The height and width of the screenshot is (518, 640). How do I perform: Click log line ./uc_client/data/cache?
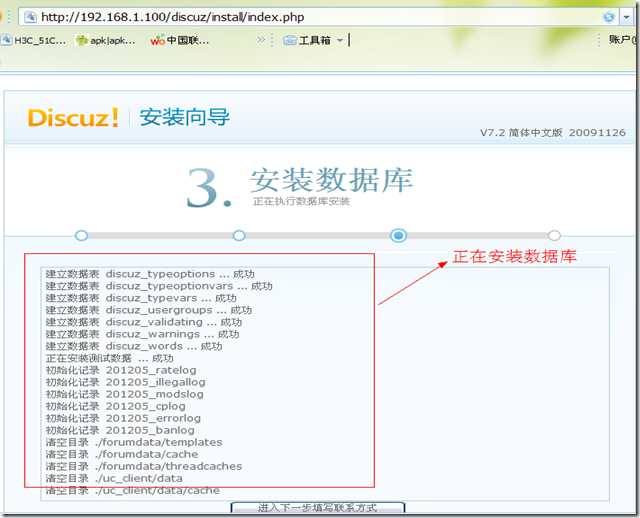[x=133, y=491]
